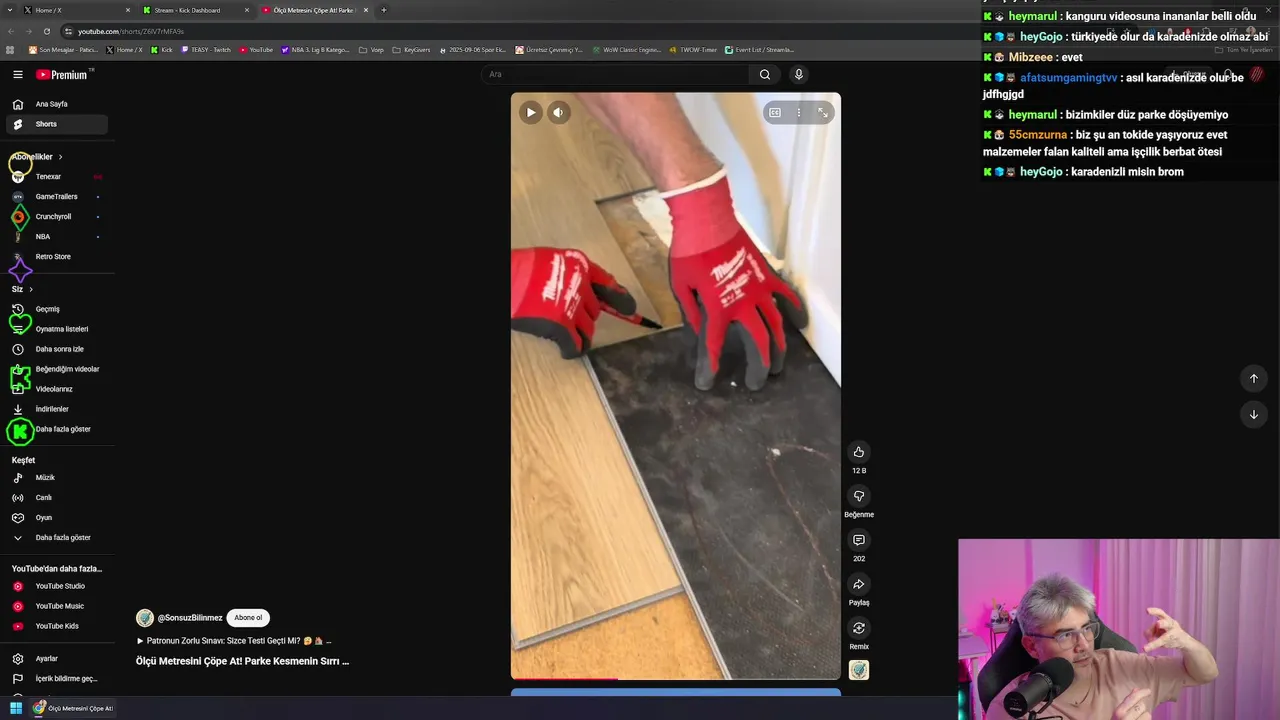Click the YouTube Premium logo
Screen dimensions: 1280x720
[x=62, y=75]
